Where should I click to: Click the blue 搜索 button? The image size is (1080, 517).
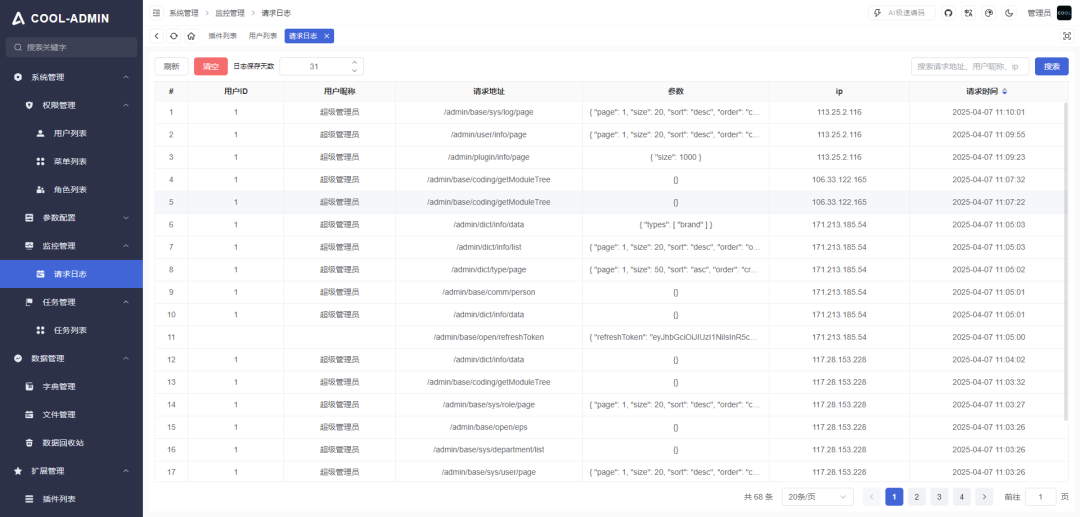(1051, 66)
